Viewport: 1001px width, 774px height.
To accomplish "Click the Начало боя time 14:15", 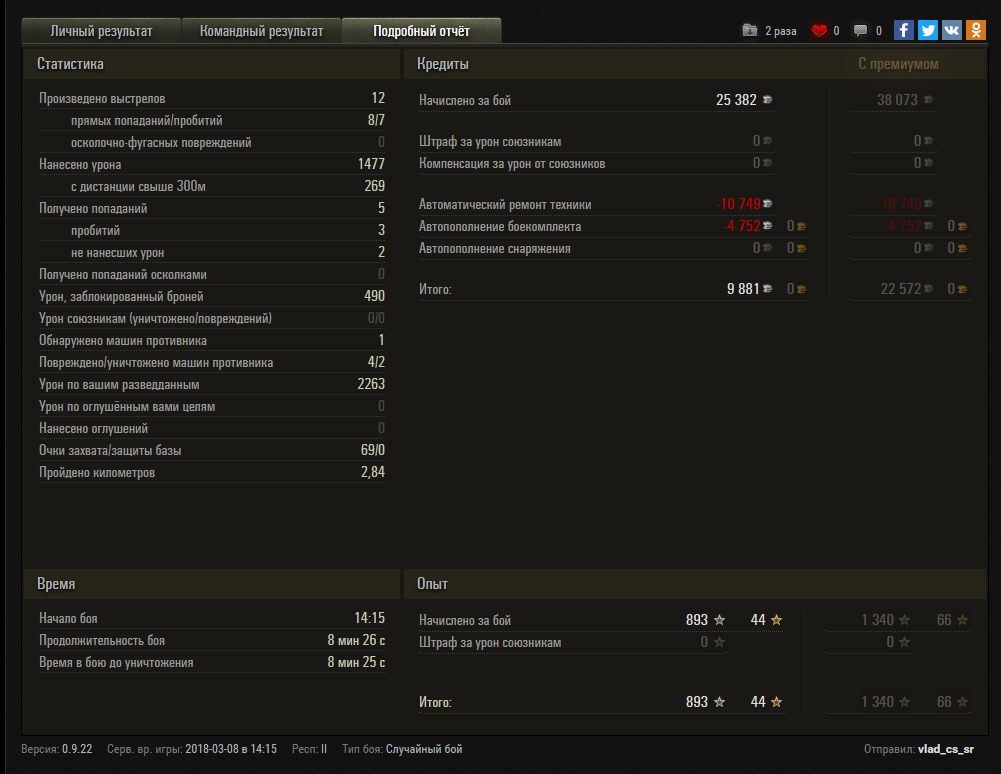I will coord(370,618).
